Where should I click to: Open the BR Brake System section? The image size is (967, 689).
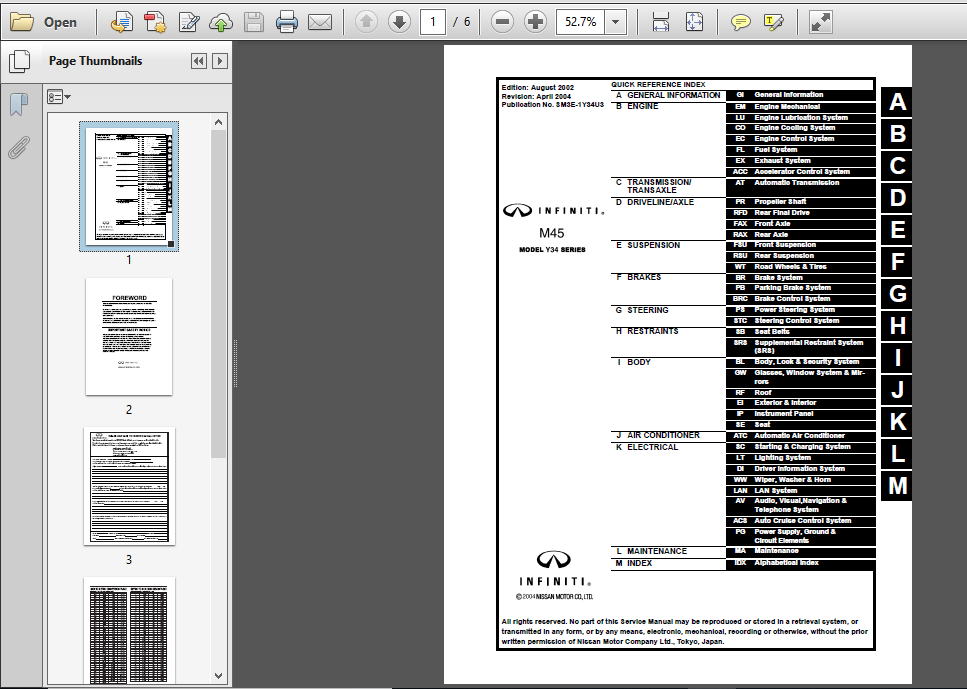click(800, 278)
